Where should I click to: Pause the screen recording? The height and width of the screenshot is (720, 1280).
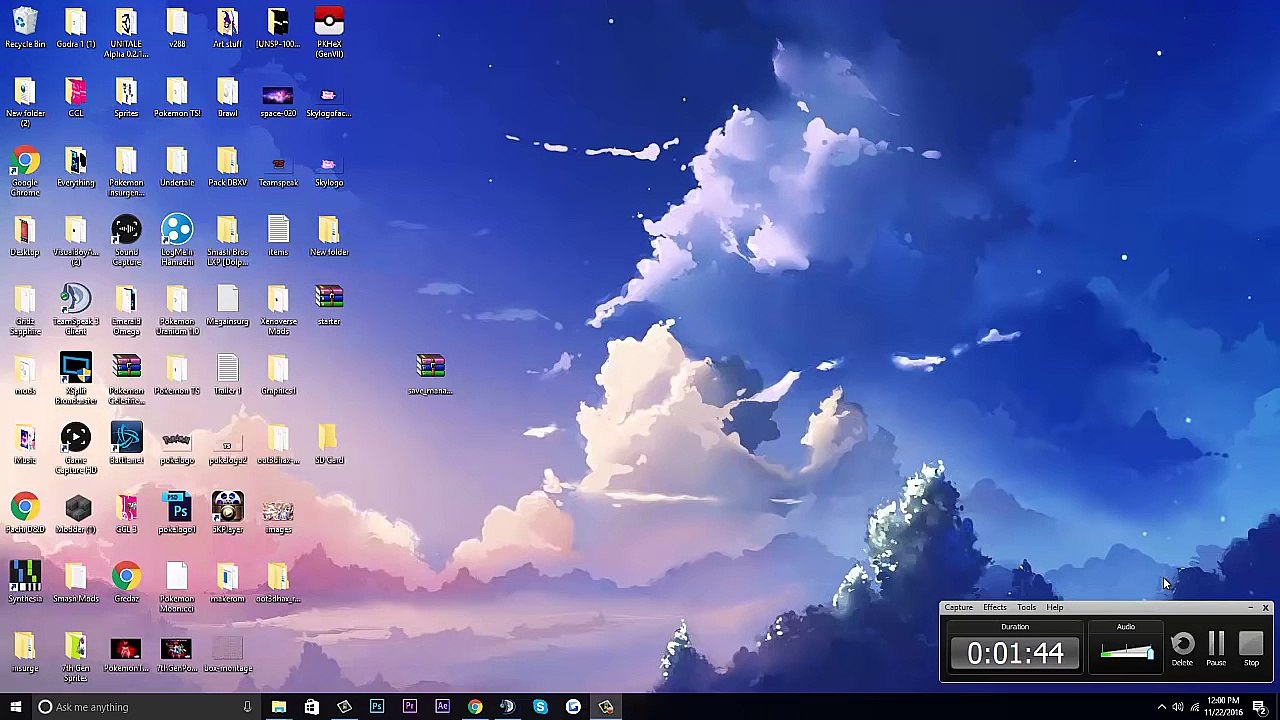tap(1216, 648)
